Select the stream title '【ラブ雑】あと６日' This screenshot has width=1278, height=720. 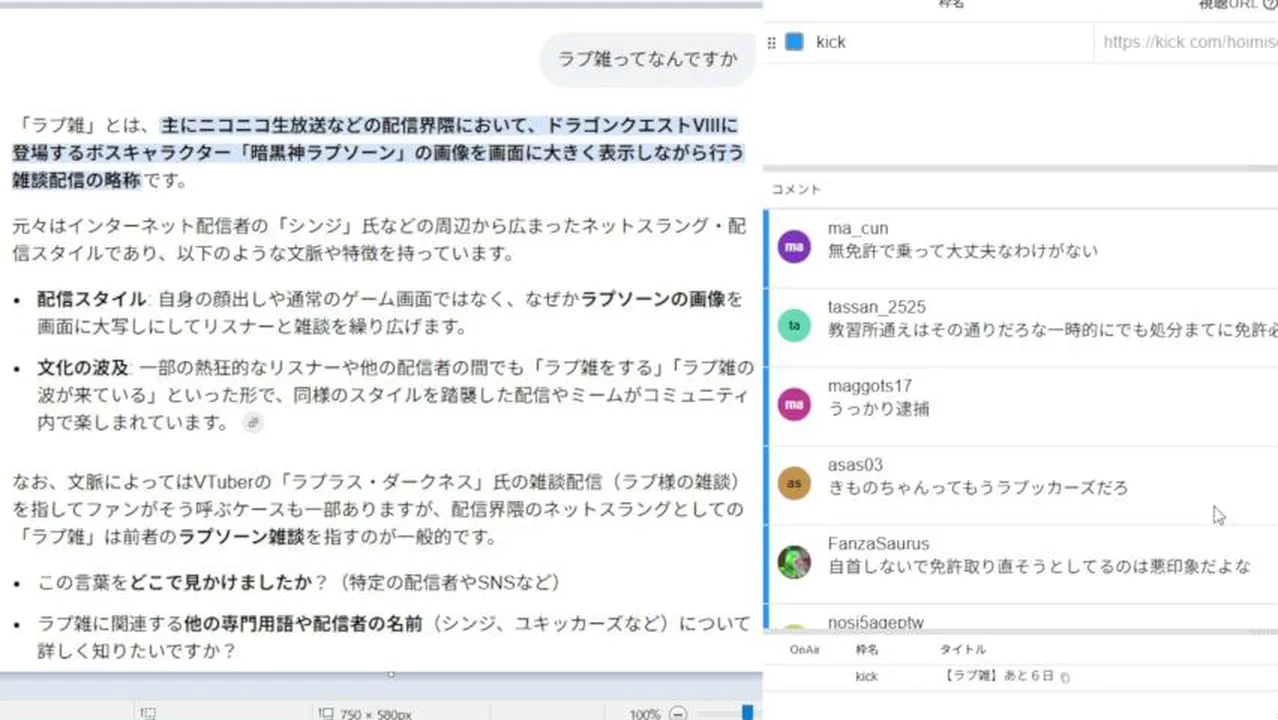click(x=998, y=677)
